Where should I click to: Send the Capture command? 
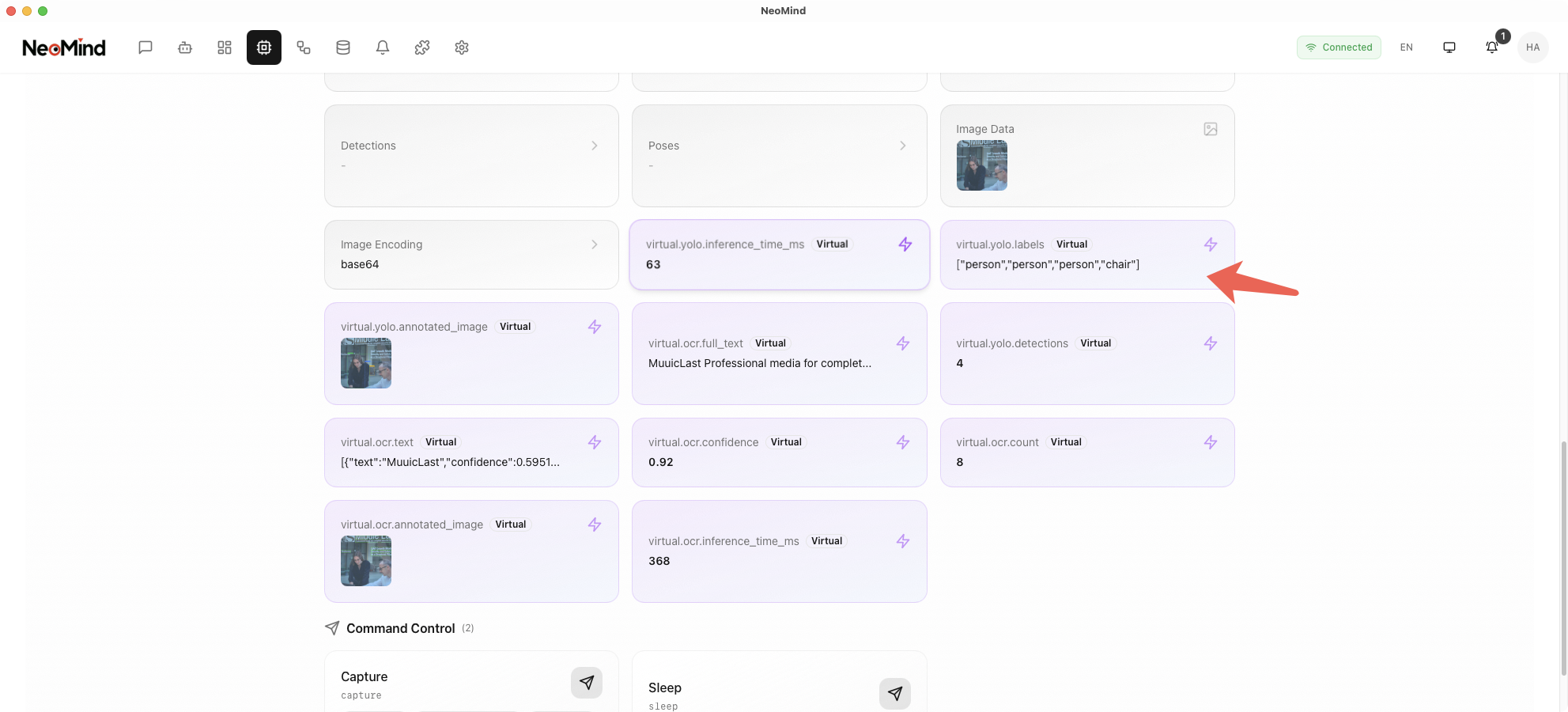[587, 683]
